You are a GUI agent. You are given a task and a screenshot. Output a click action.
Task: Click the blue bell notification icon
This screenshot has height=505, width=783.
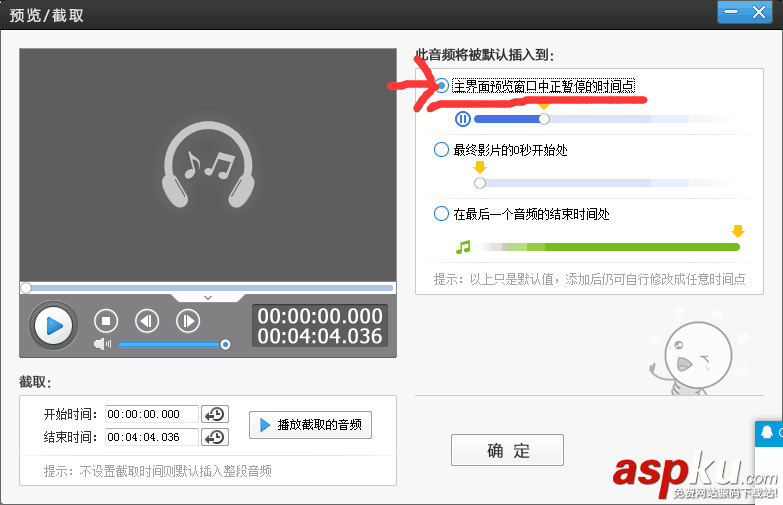coord(768,432)
